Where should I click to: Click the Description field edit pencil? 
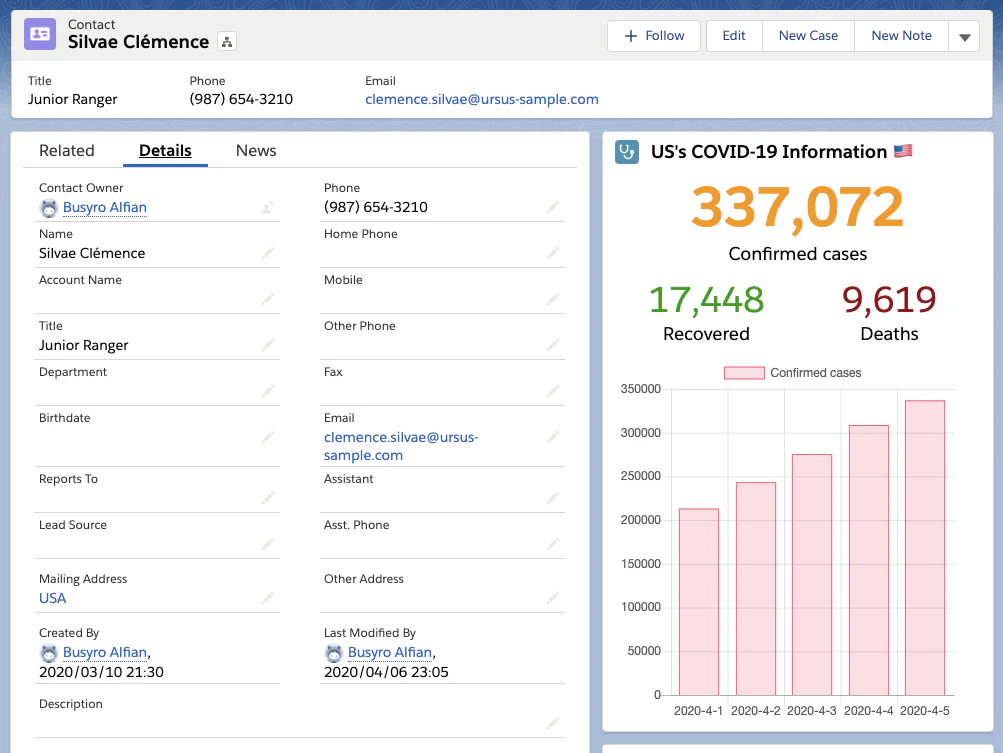(x=553, y=723)
